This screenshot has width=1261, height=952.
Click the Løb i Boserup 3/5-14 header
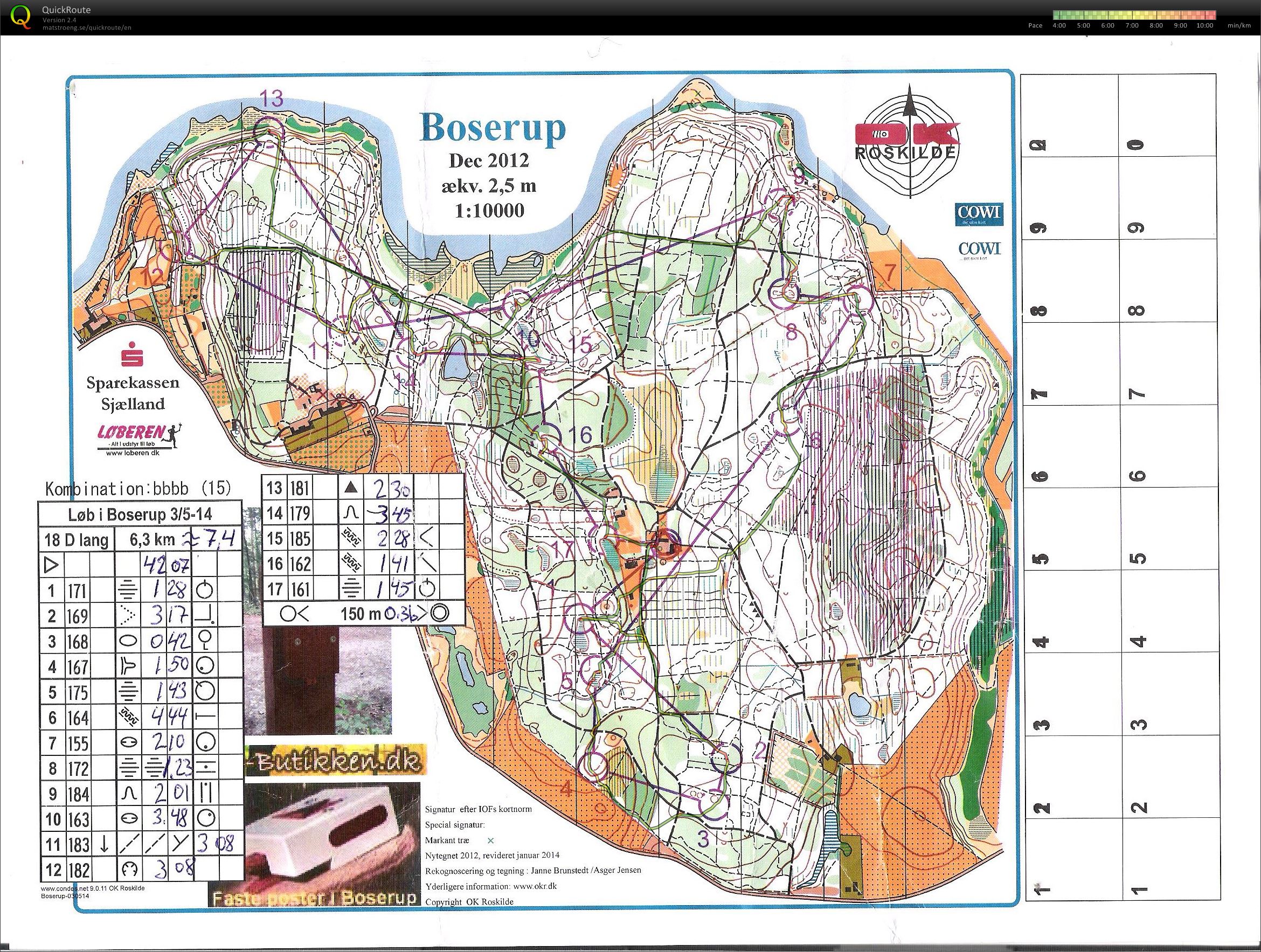tap(140, 514)
